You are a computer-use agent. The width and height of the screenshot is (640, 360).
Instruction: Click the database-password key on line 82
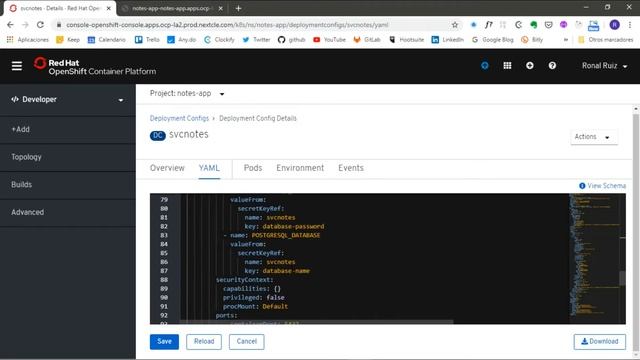[x=293, y=227]
